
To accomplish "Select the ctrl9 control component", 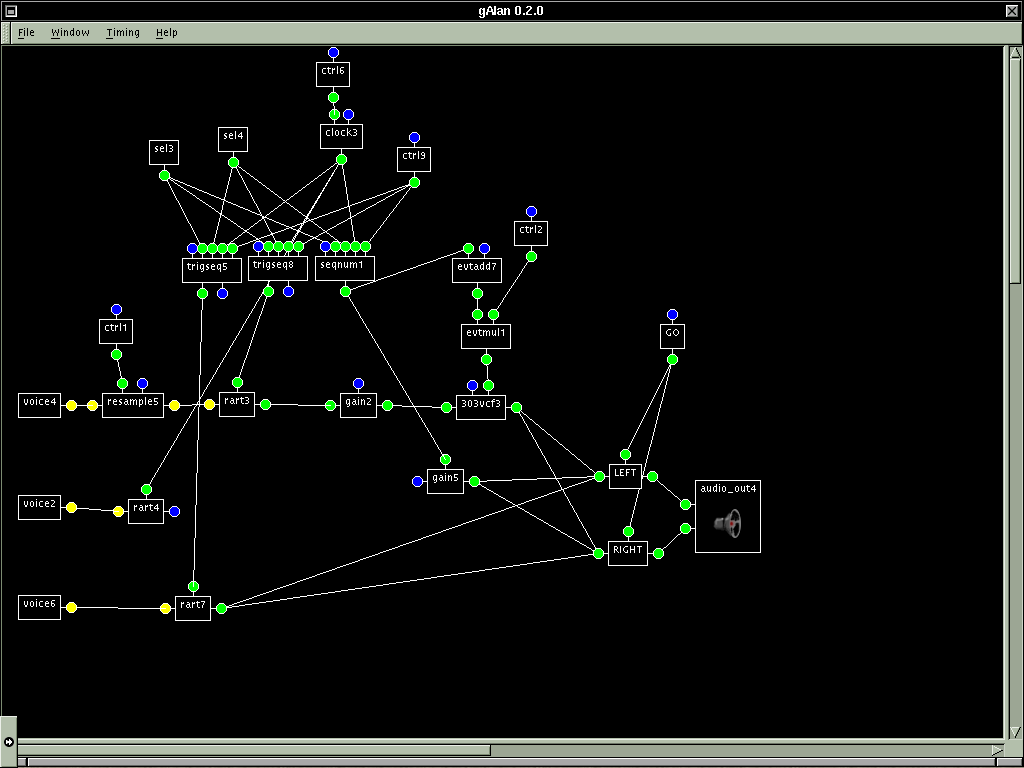I will [x=413, y=157].
